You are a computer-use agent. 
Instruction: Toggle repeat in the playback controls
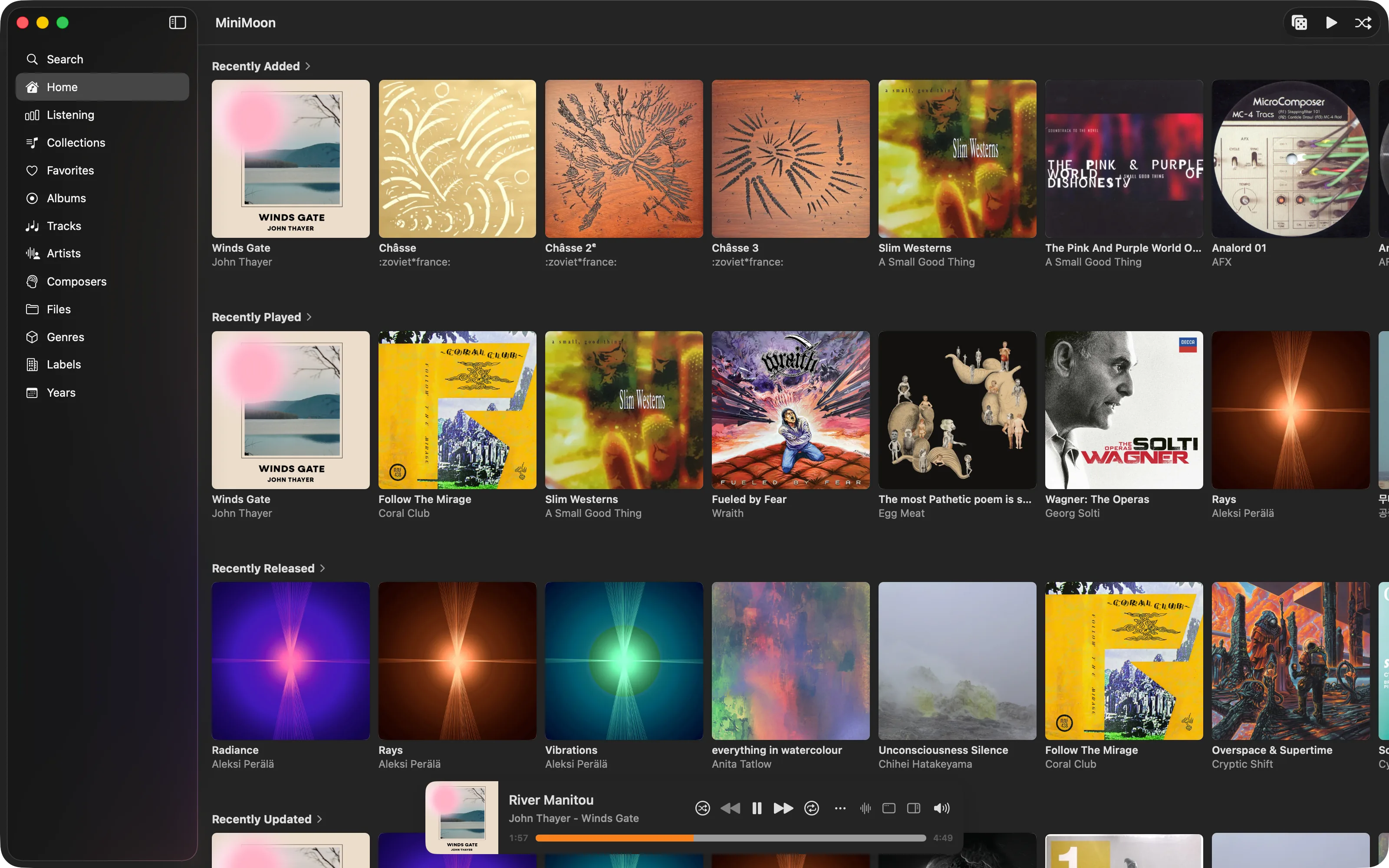[x=812, y=808]
